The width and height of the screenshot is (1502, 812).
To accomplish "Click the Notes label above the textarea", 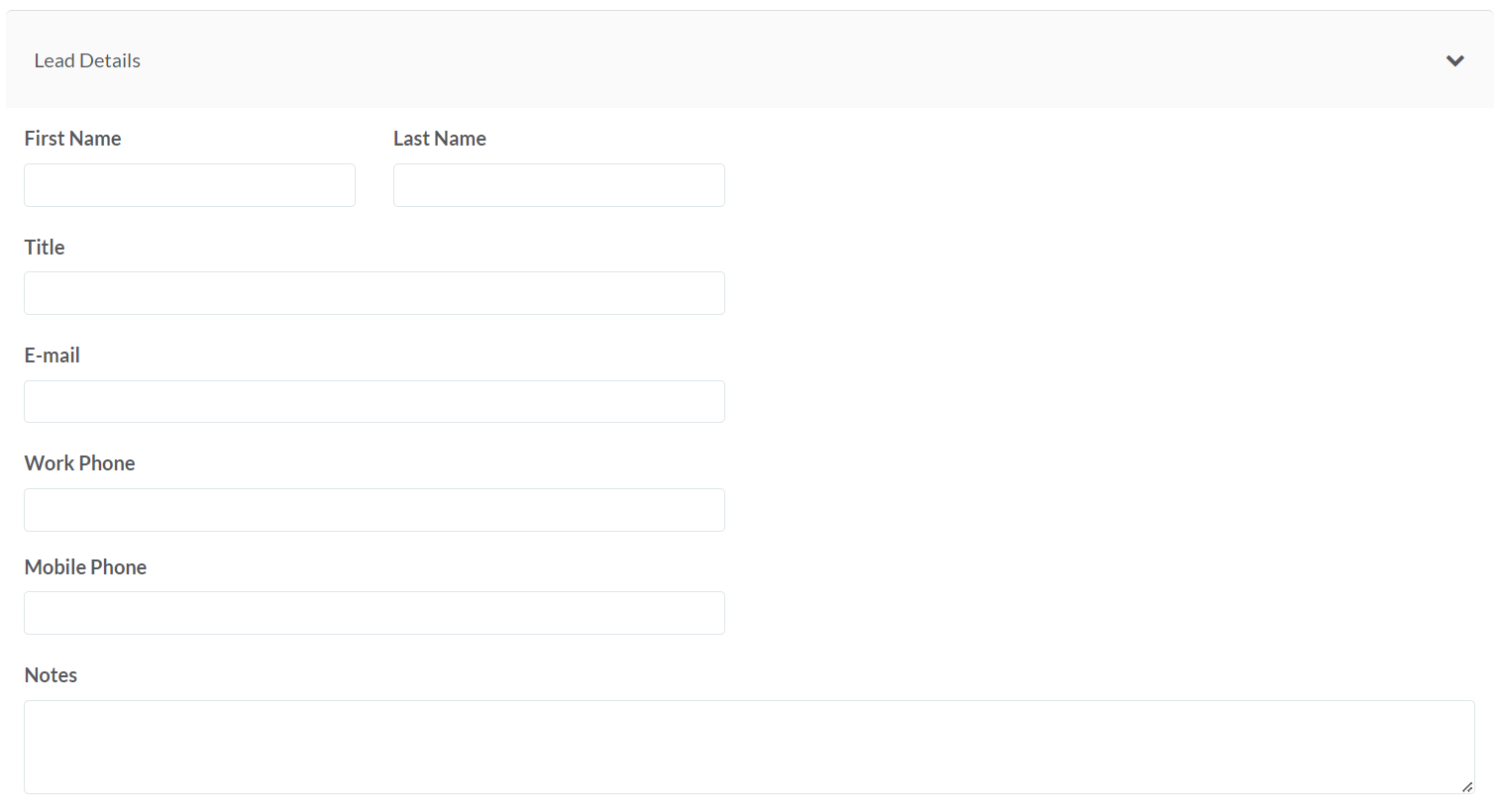I will [50, 675].
